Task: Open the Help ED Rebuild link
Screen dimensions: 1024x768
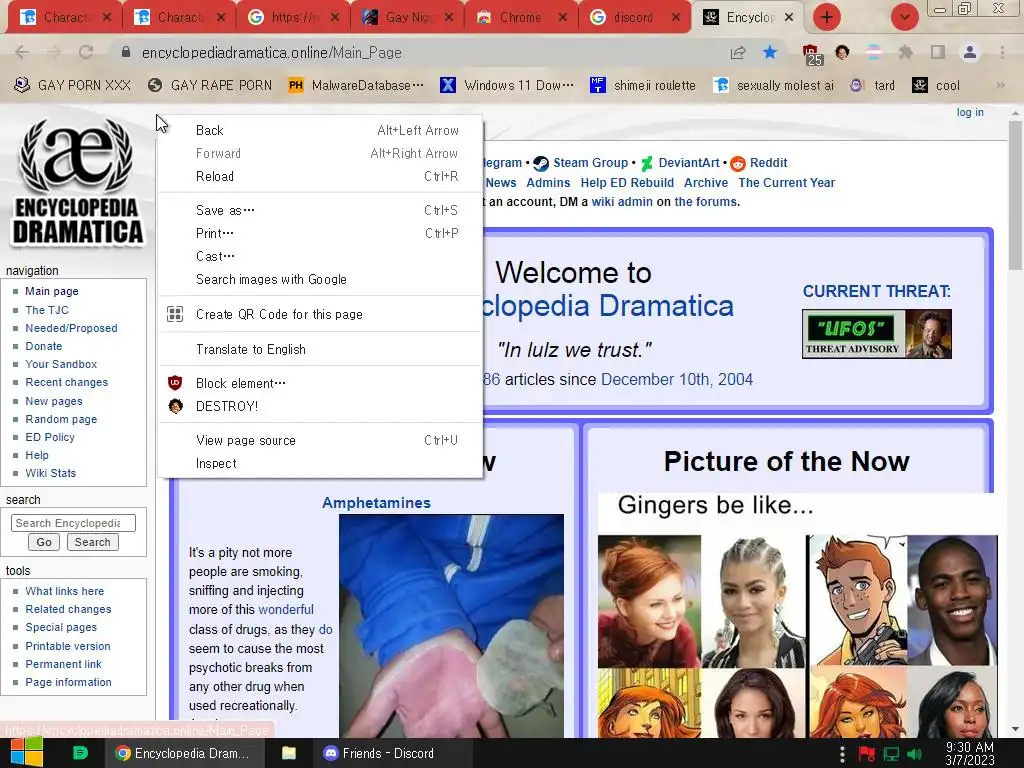Action: pos(627,183)
